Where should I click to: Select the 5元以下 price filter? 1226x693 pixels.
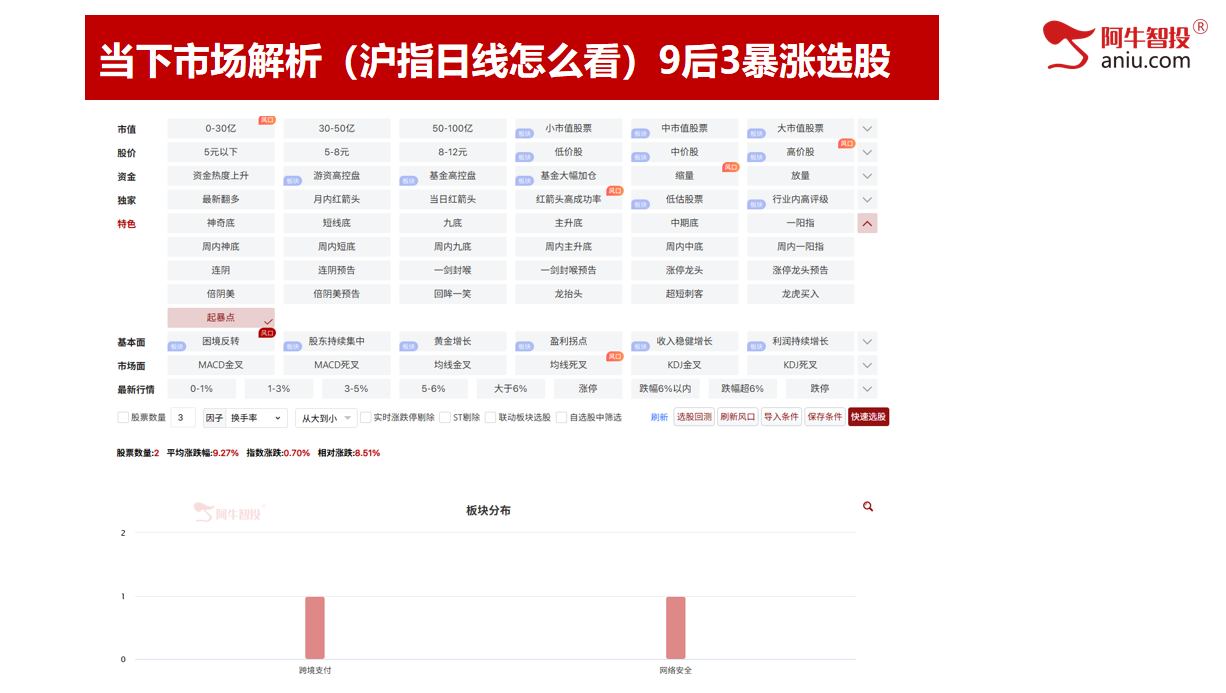221,152
